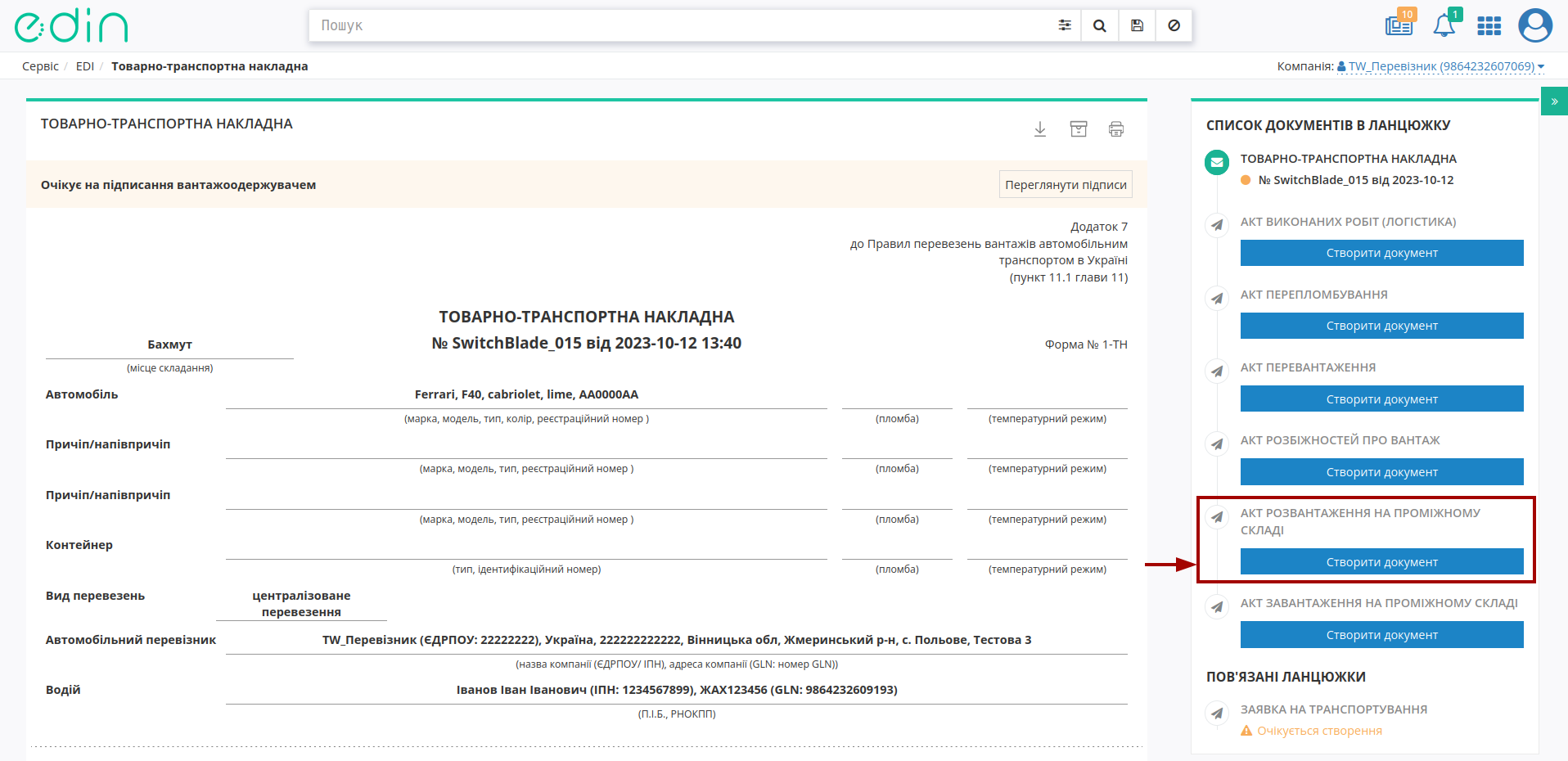Screen dimensions: 1568x761
Task: Click Товарно-транспортна накладна breadcrumb text
Action: click(210, 66)
